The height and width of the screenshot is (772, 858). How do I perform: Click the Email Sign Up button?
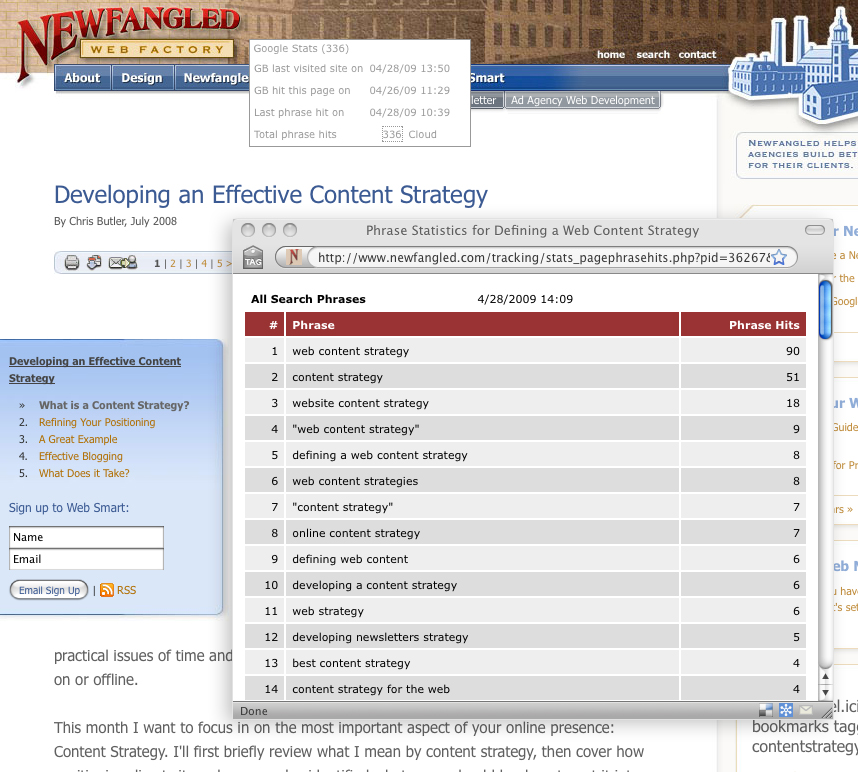point(49,590)
